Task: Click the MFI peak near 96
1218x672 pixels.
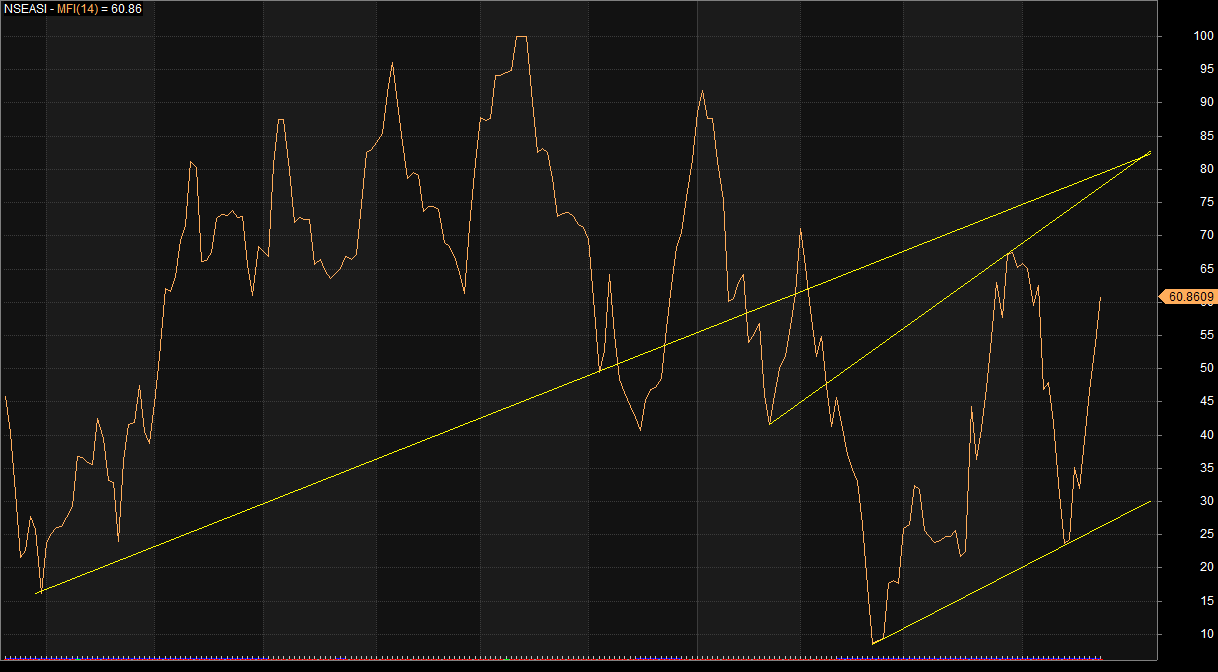Action: click(391, 63)
